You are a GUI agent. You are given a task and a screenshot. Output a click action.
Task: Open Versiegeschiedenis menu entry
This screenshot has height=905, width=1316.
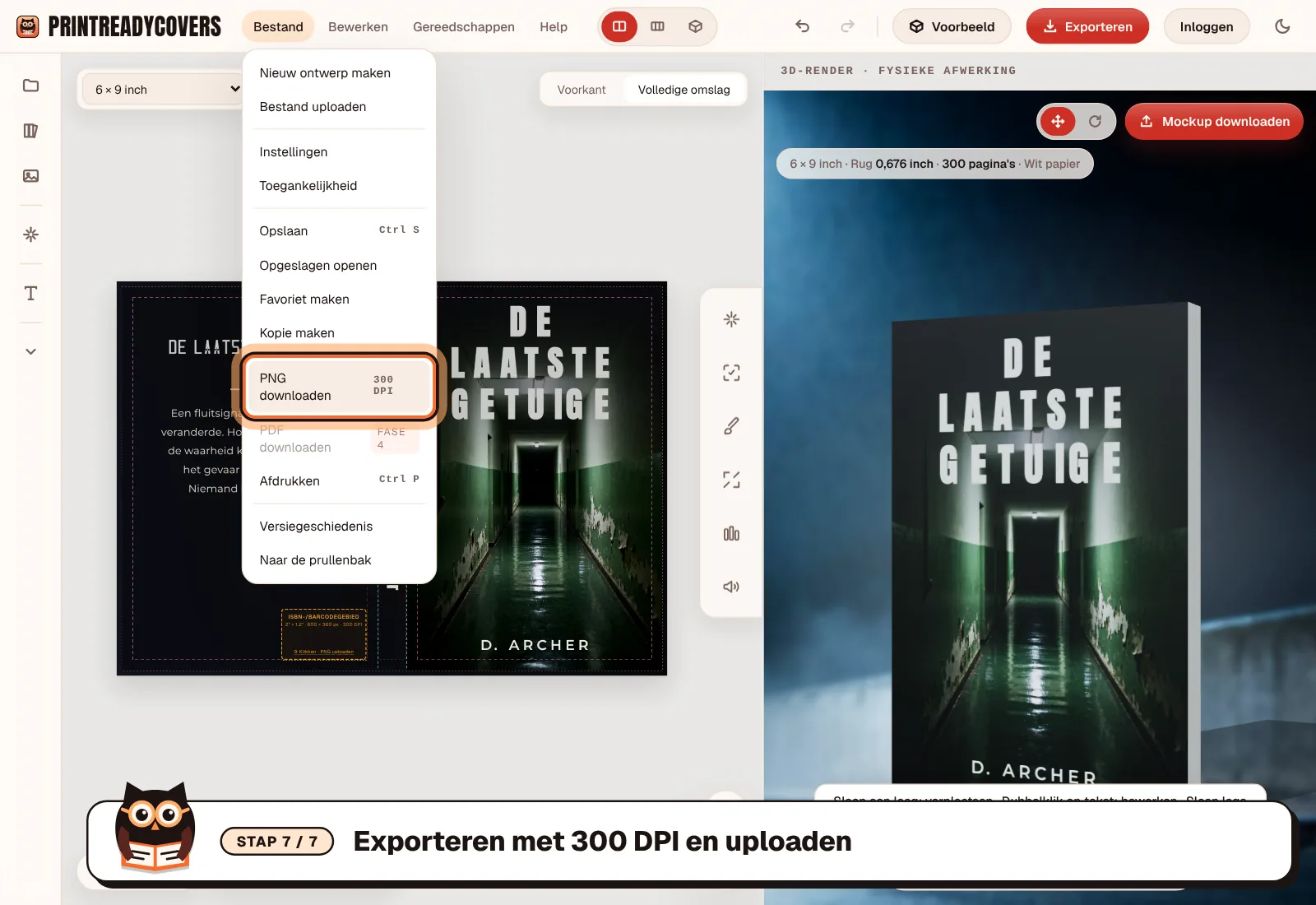point(339,527)
